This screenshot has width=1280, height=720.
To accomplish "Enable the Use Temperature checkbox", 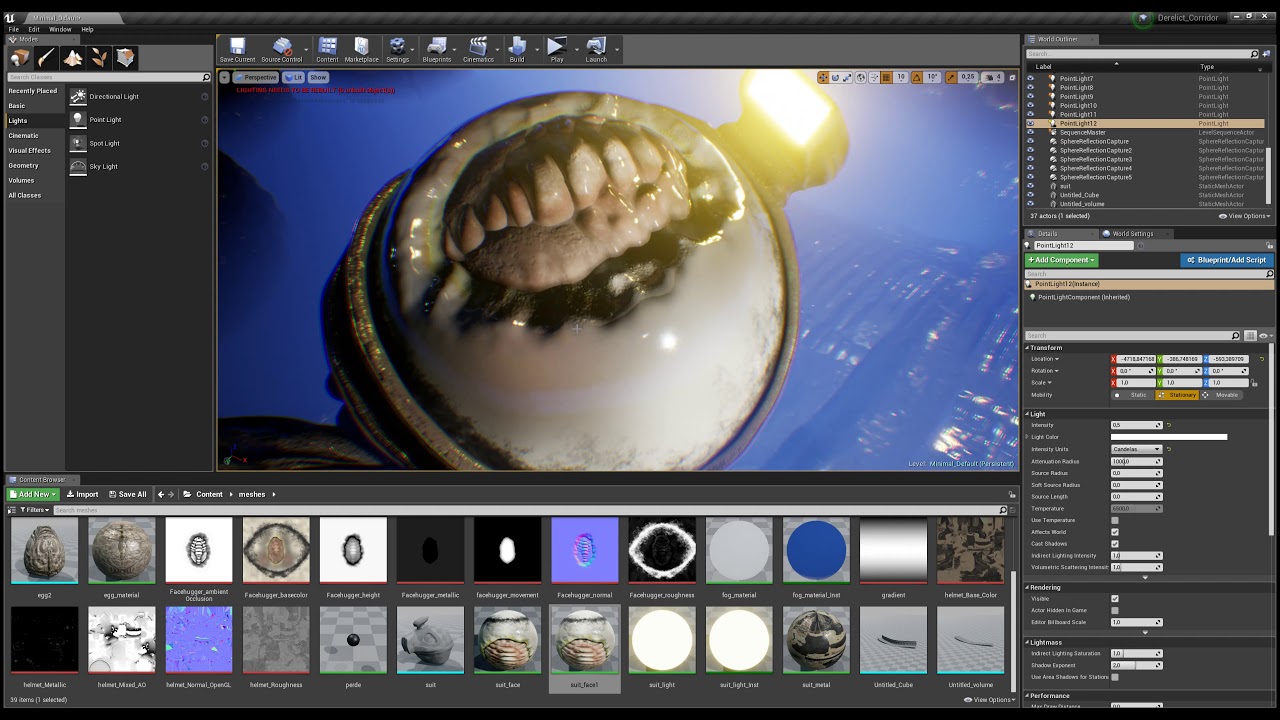I will pos(1115,520).
